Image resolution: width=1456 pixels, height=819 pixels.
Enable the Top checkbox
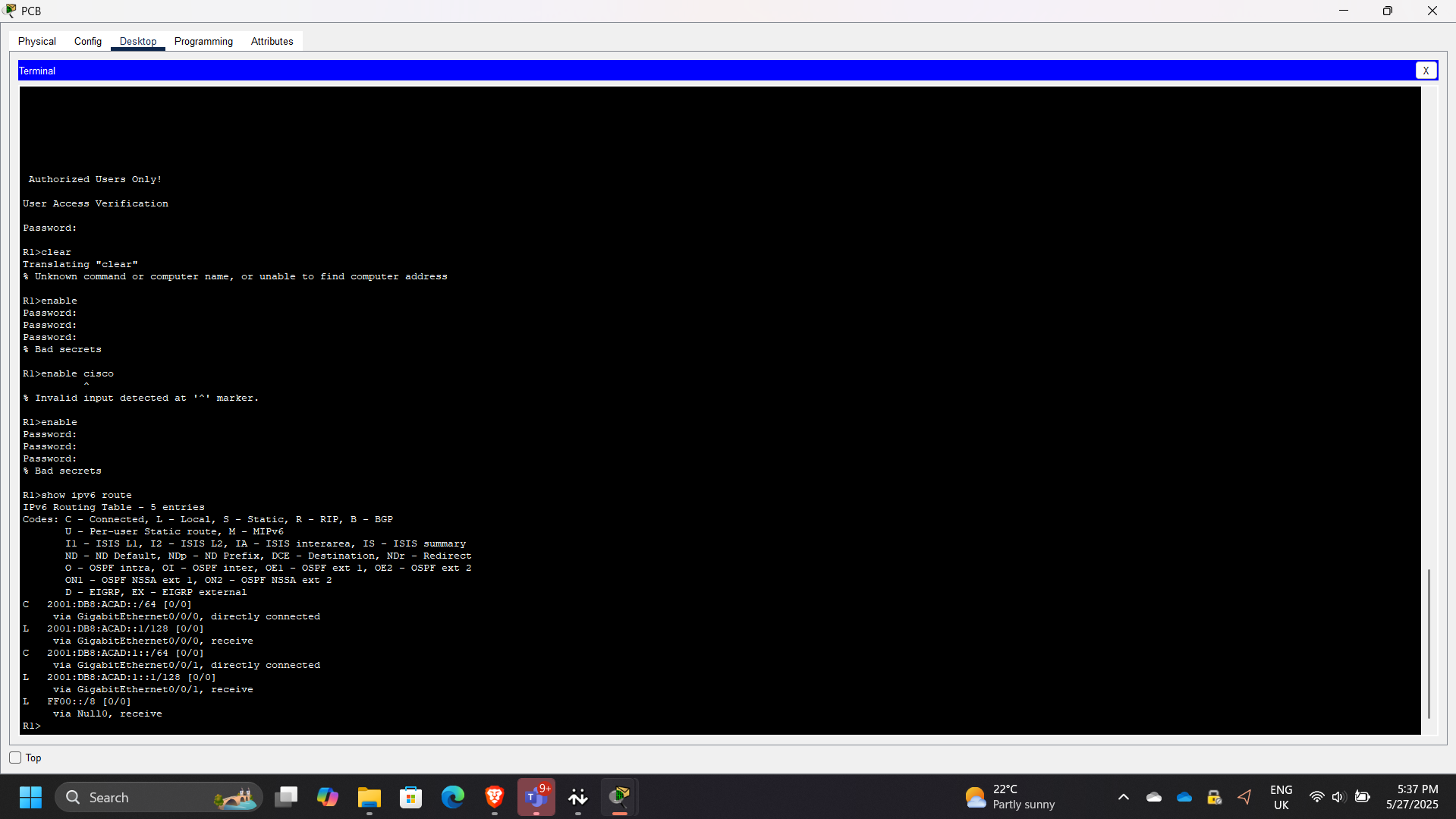coord(14,757)
